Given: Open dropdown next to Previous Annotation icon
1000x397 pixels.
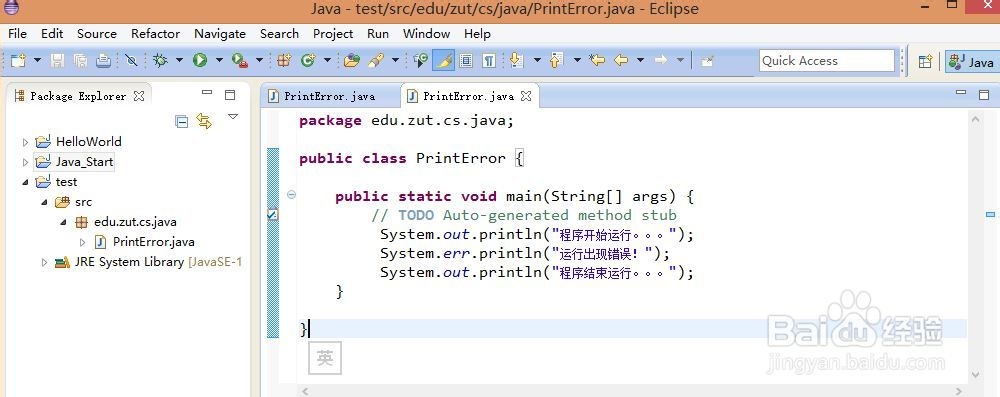Looking at the screenshot, I should (x=577, y=61).
